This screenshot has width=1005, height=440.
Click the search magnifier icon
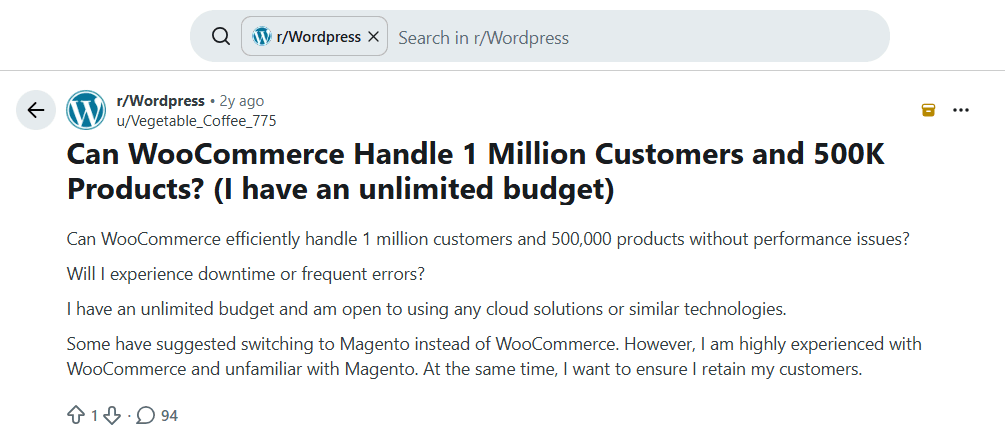[x=220, y=37]
